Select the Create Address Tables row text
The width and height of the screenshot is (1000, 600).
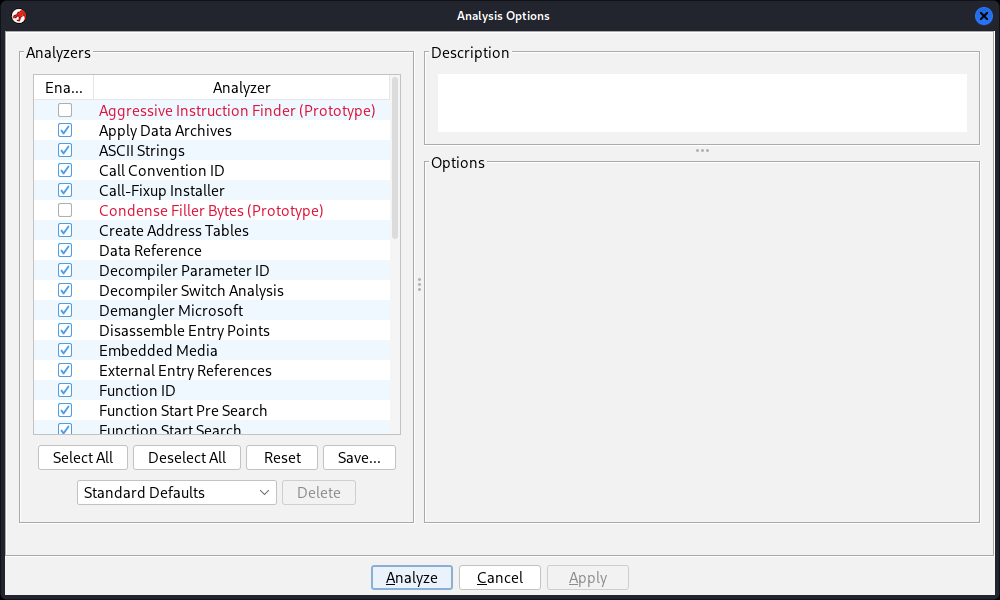[x=173, y=230]
